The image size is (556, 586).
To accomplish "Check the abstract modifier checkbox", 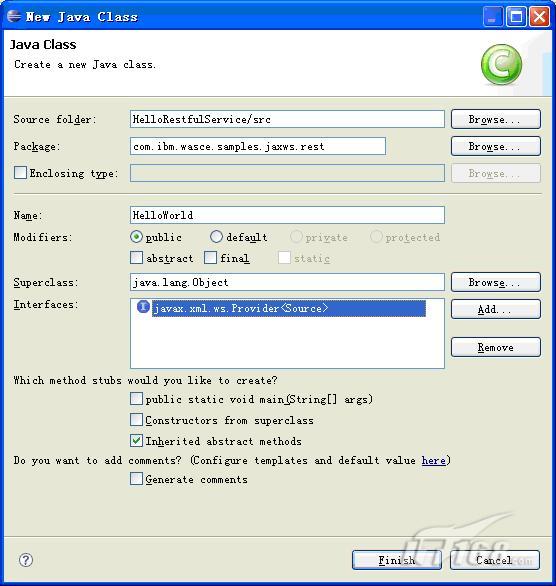I will click(x=136, y=257).
